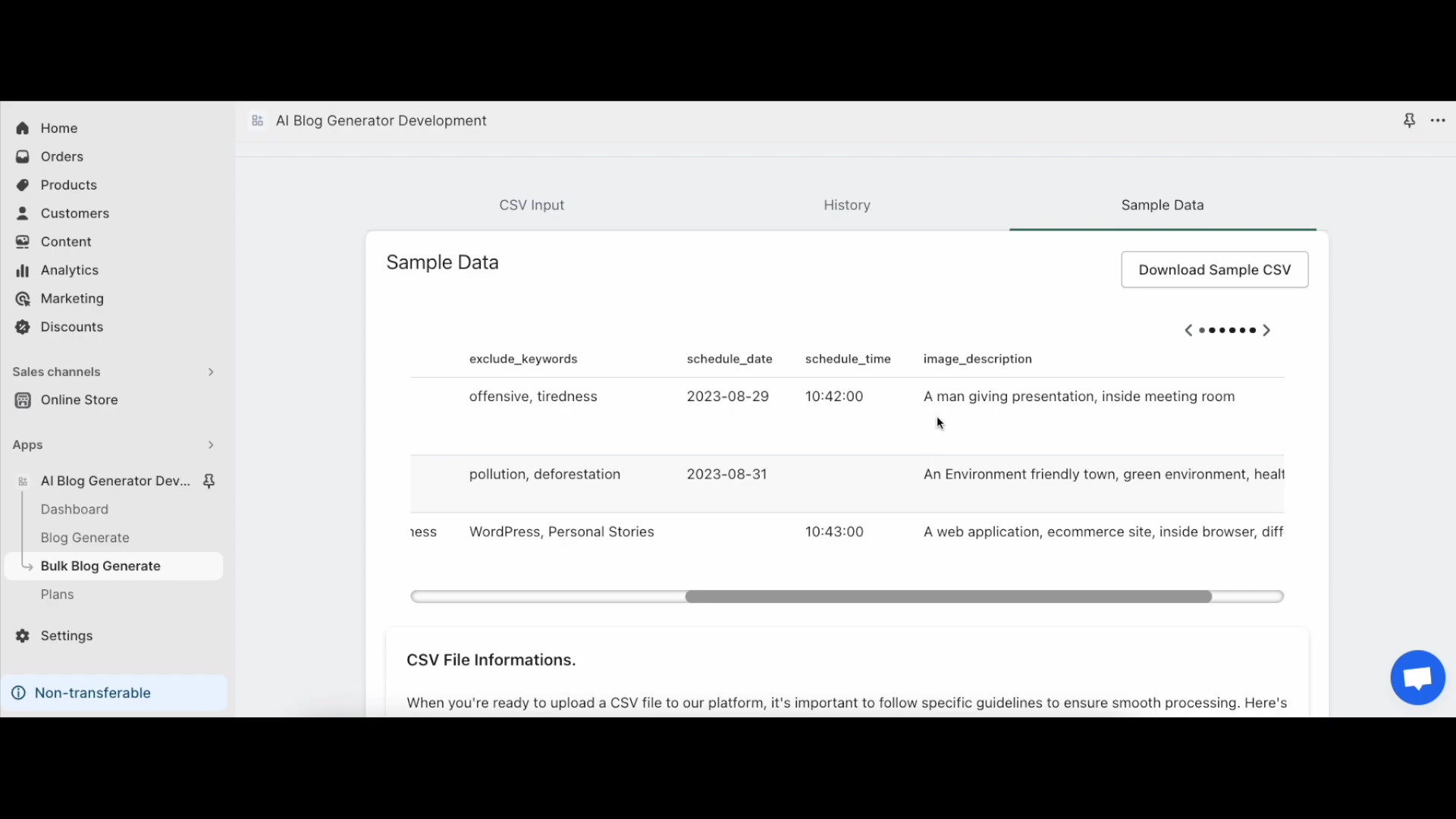Click the Products tag icon
This screenshot has height=819, width=1456.
tap(23, 185)
